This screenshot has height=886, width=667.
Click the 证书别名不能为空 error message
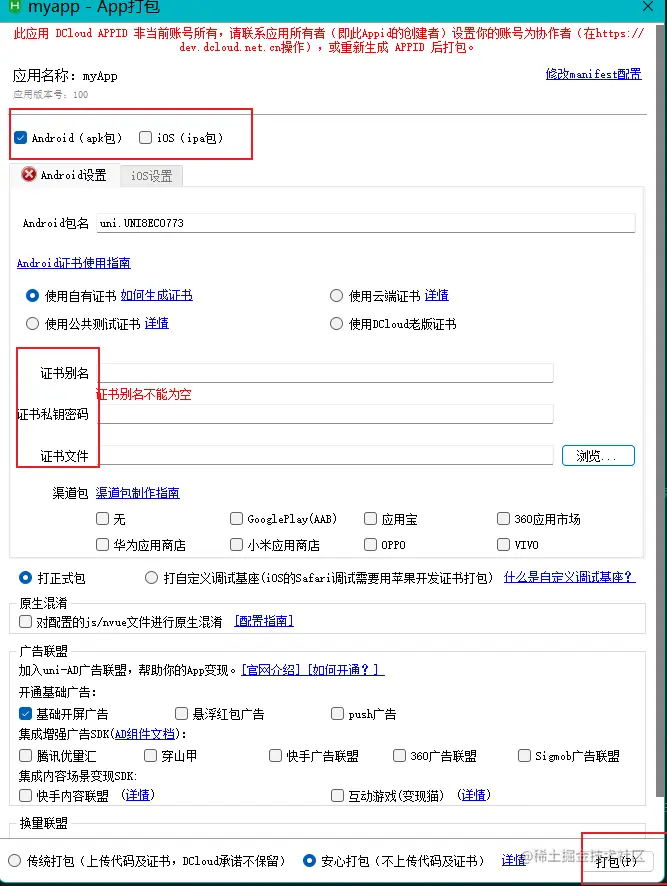(144, 394)
